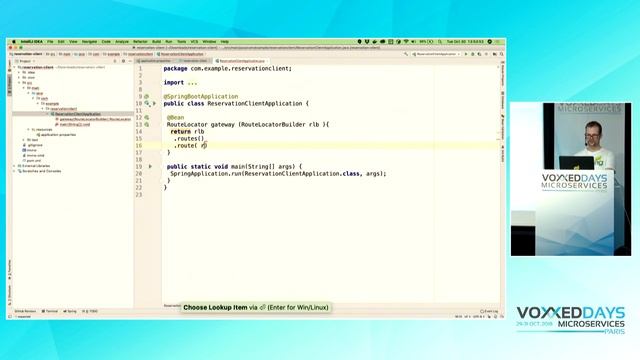Select .gitignore in project tree
This screenshot has width=640, height=360.
click(33, 145)
